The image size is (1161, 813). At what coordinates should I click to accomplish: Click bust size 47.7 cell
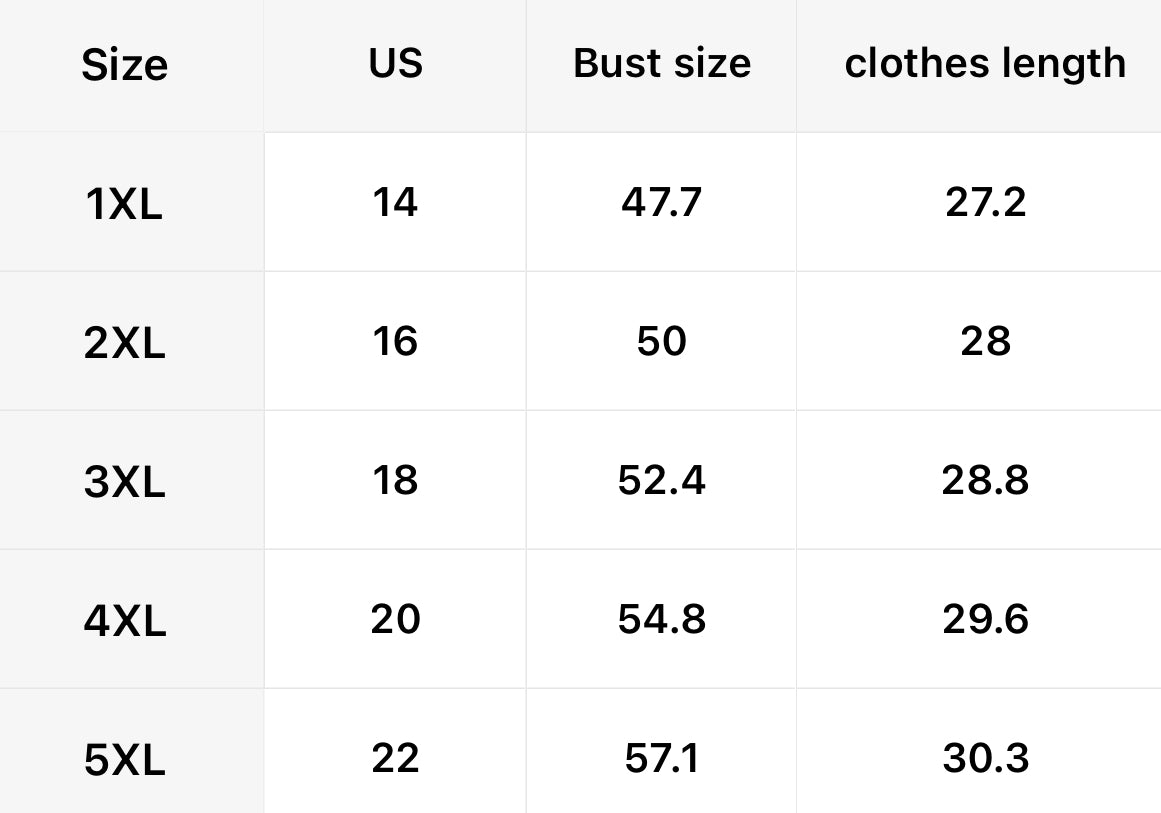(x=661, y=203)
